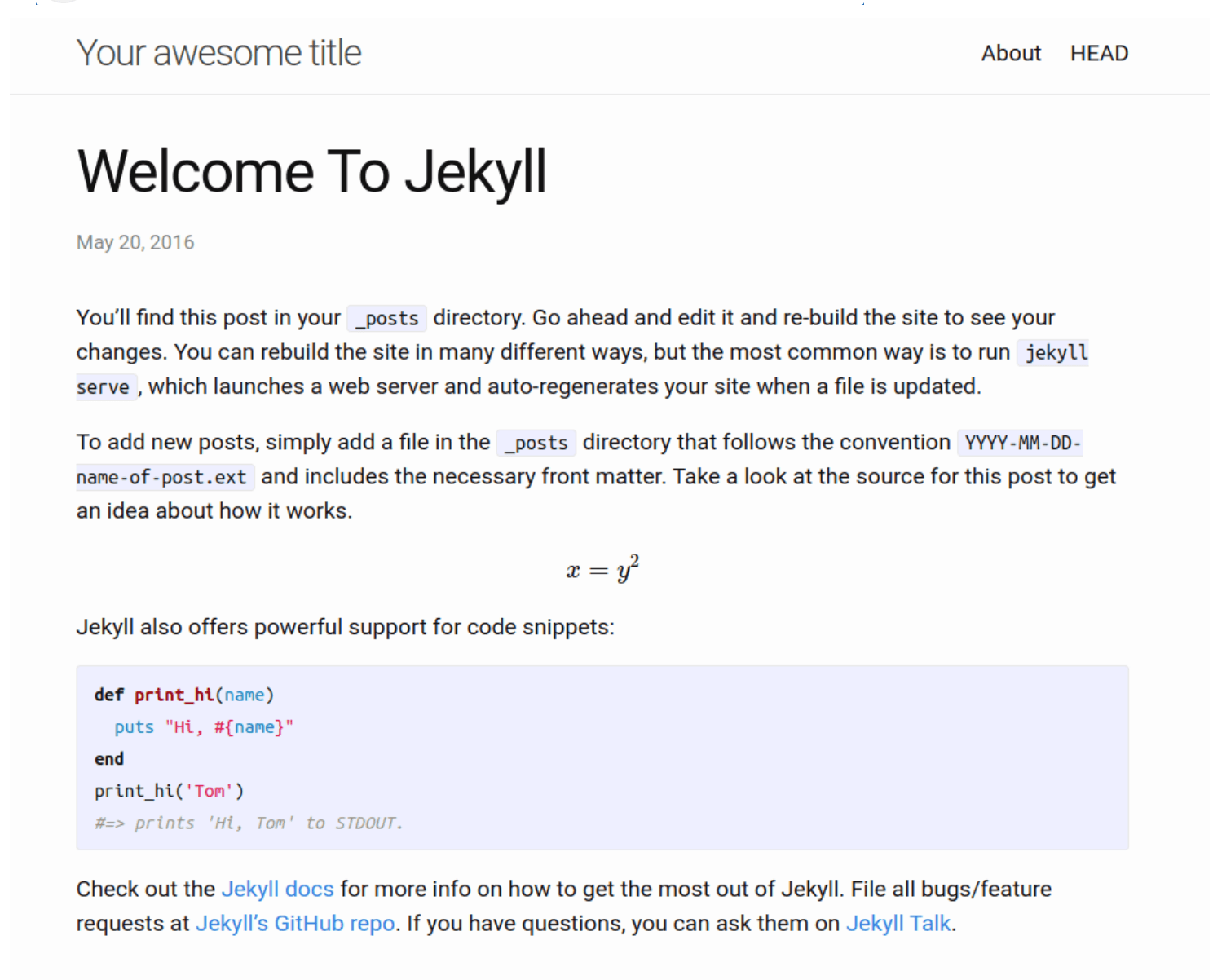Click the 'def print_hi(name)' code line
The height and width of the screenshot is (980, 1213).
click(x=184, y=695)
